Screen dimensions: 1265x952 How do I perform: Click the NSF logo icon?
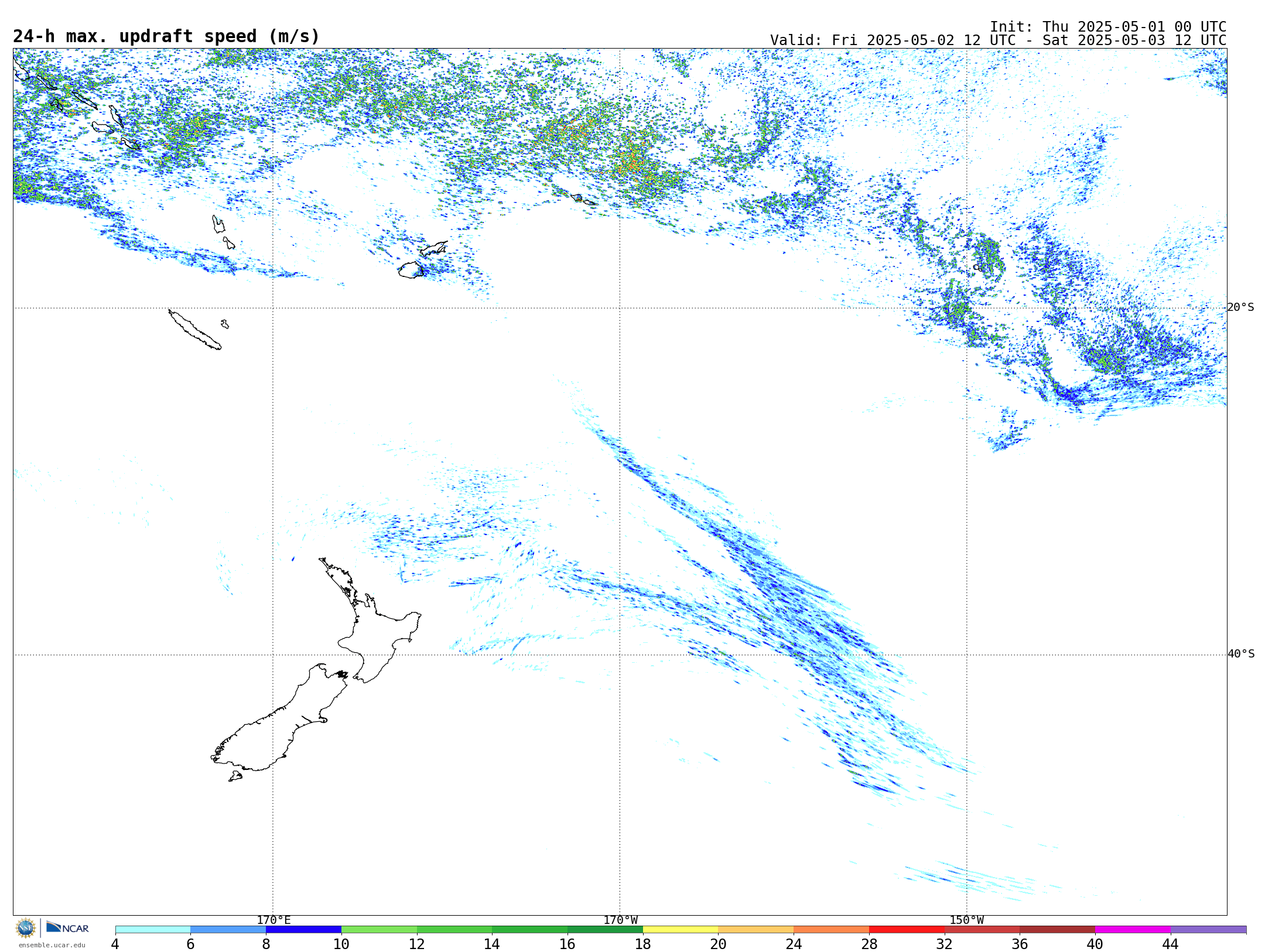(26, 928)
